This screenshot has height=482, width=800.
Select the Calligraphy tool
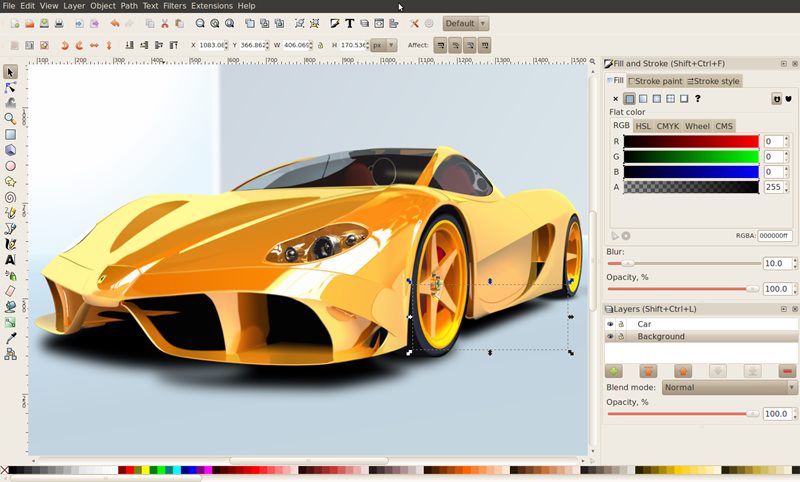tap(10, 244)
